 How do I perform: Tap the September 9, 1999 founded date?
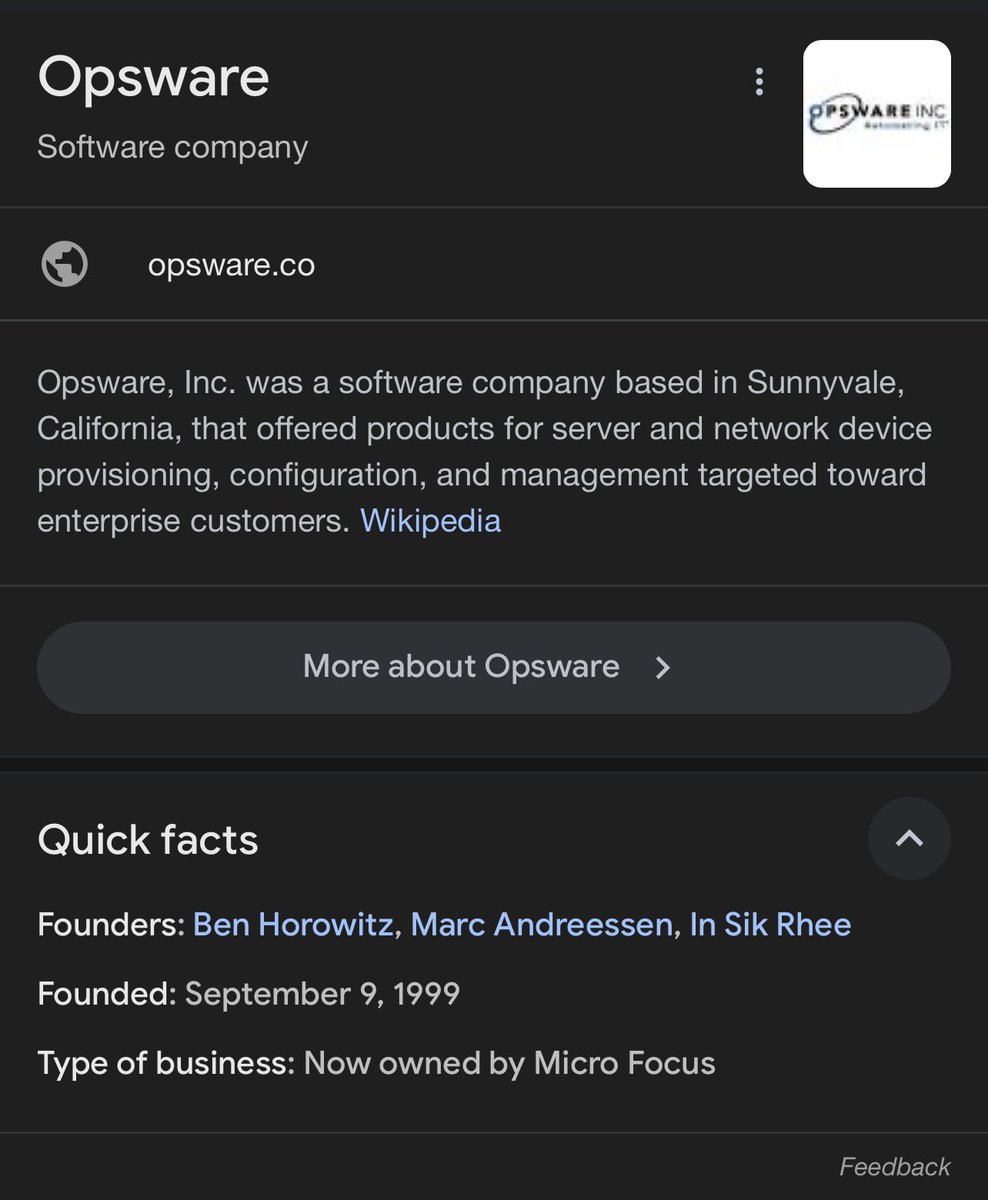pos(322,994)
